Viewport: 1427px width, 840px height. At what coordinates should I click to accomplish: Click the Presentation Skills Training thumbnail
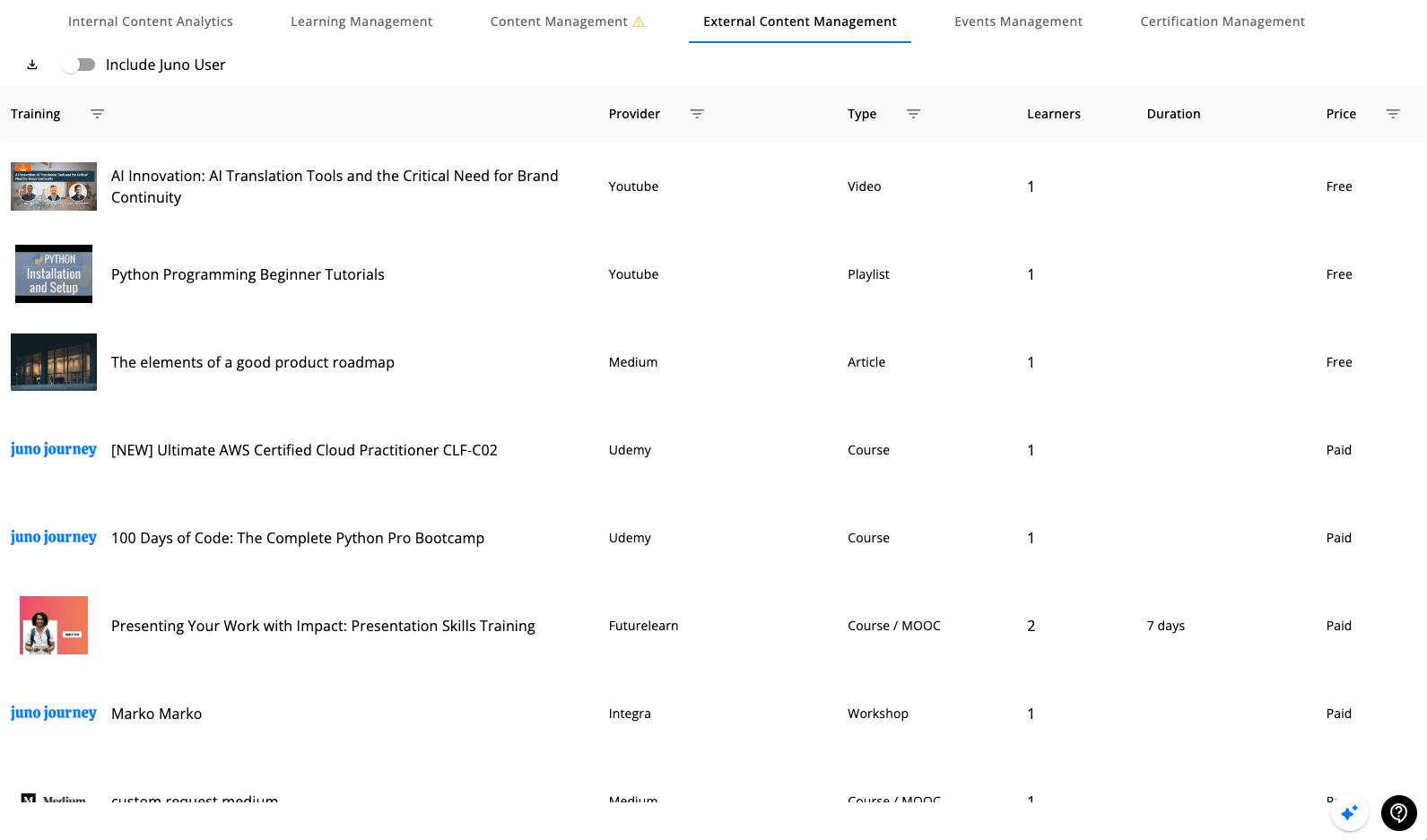tap(54, 625)
